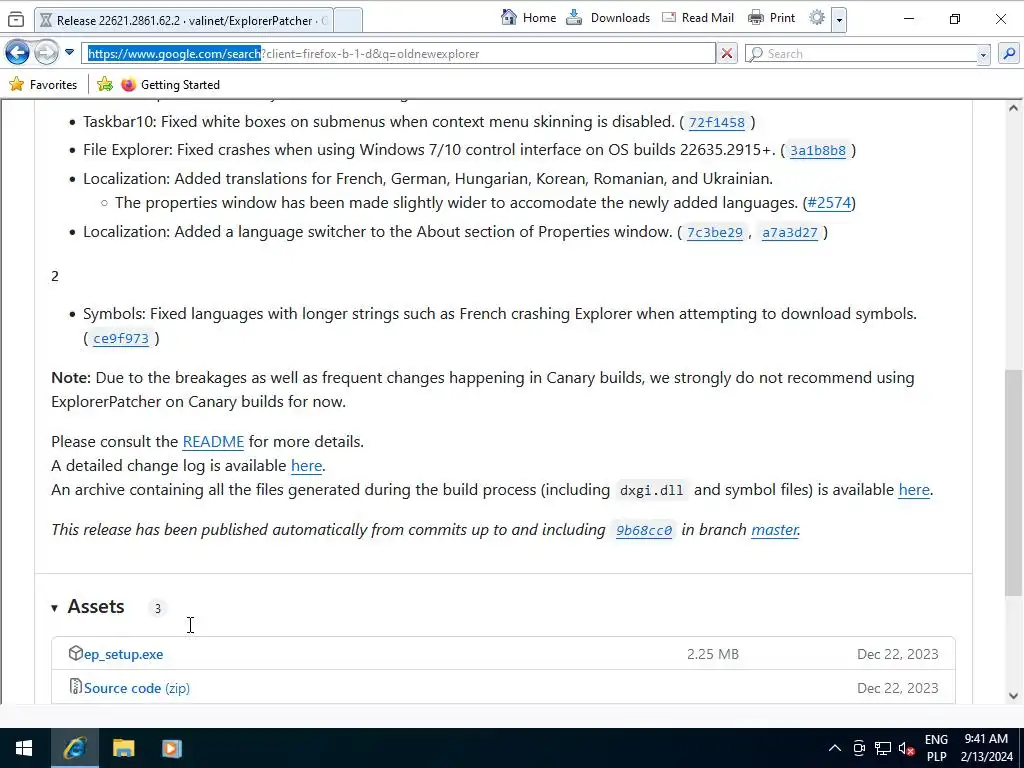
Task: Open the master branch link
Action: 775,530
